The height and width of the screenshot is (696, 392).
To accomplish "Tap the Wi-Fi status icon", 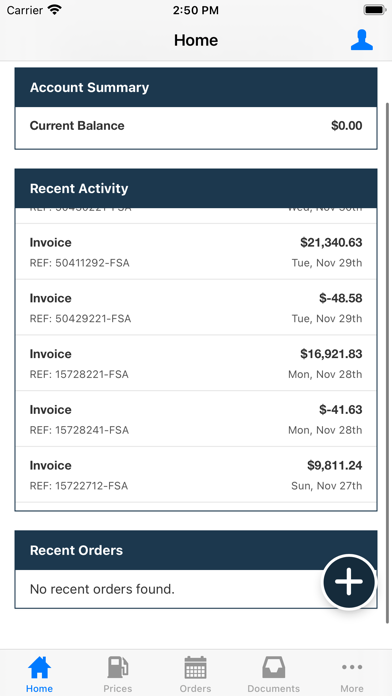I will pos(55,10).
